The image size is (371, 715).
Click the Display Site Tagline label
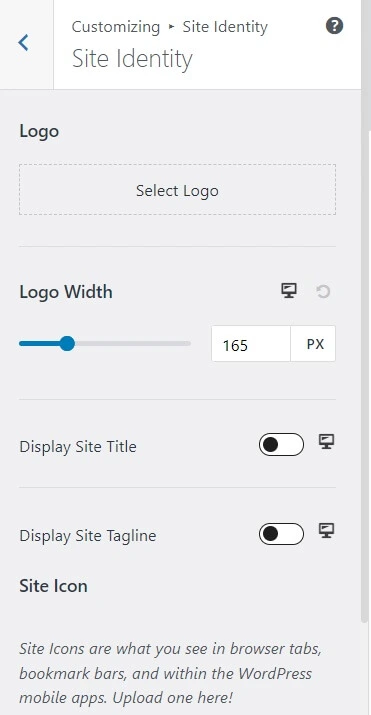click(88, 535)
